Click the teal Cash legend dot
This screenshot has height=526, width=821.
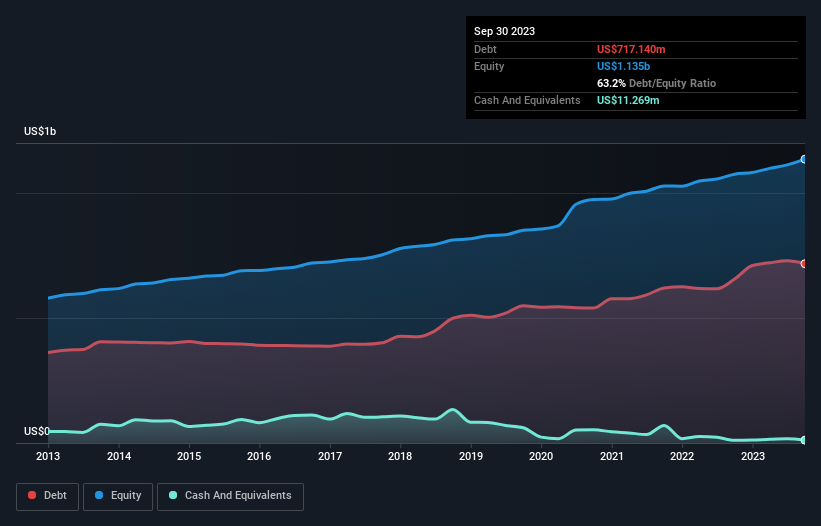(173, 495)
